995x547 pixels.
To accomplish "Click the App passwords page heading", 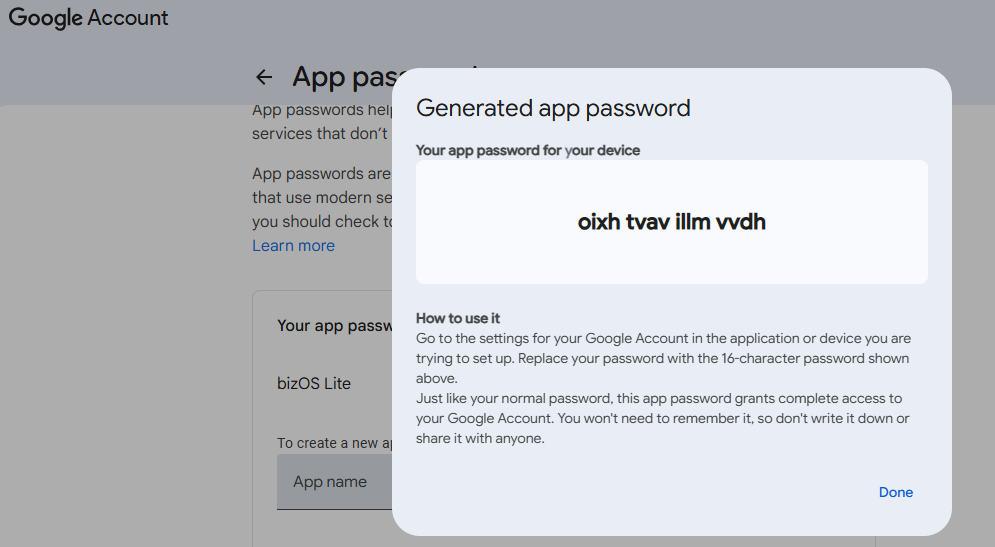I will point(340,77).
